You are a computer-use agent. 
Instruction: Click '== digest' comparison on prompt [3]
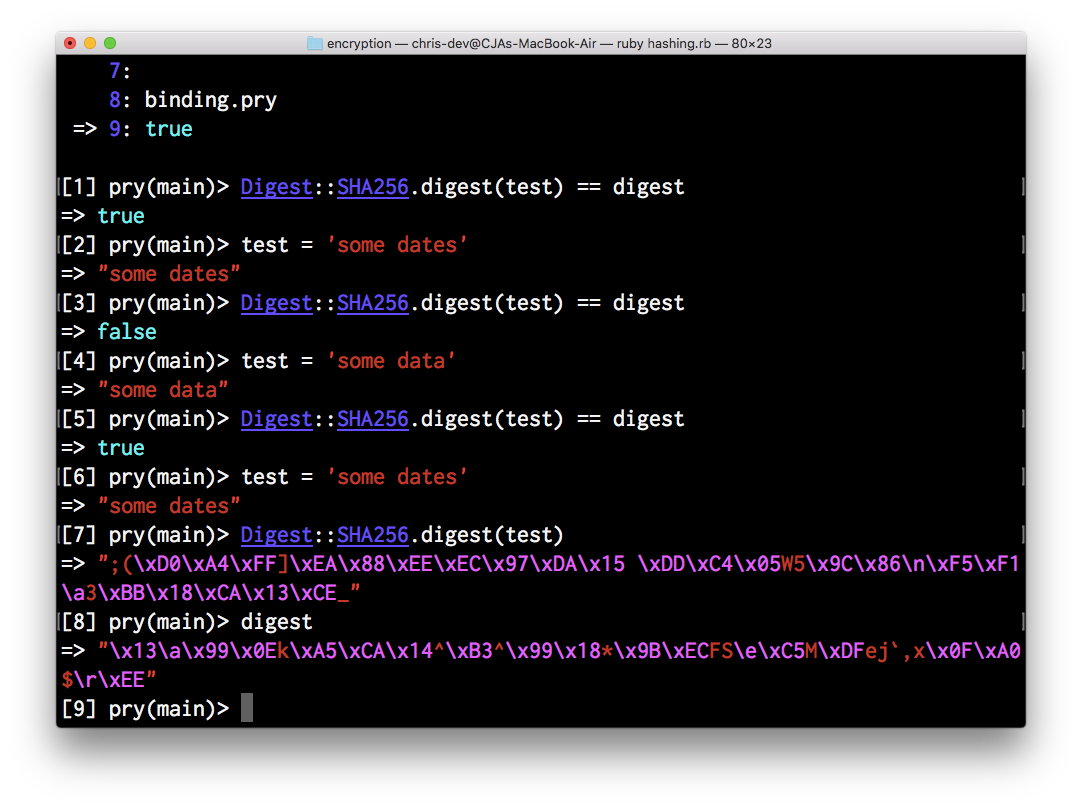(630, 303)
